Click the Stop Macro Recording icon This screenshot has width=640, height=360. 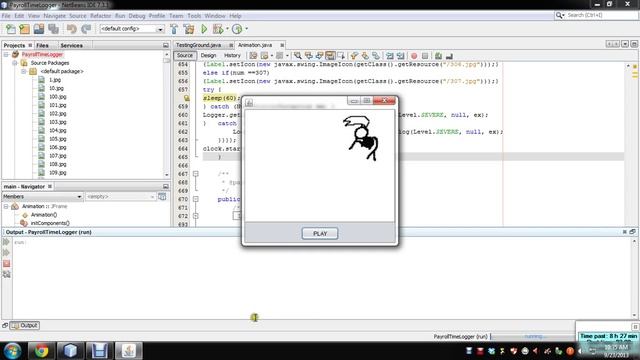pos(425,56)
